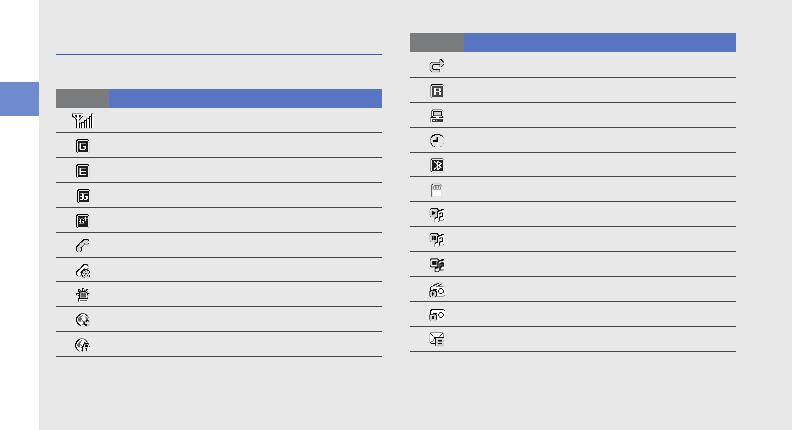792x430 pixels.
Task: Click the music paused note icon
Action: pyautogui.click(x=437, y=239)
